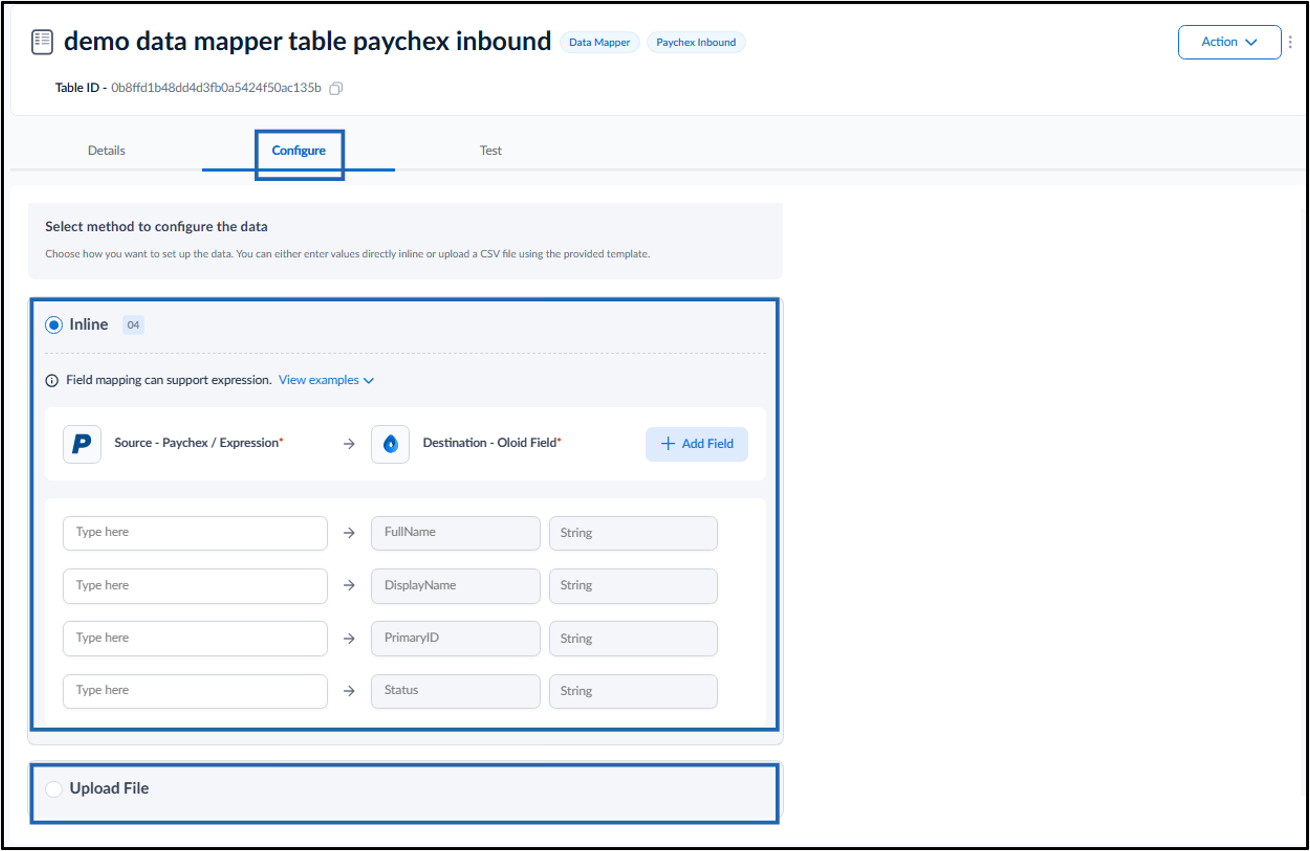The height and width of the screenshot is (851, 1310).
Task: Click String type field in Status row
Action: coord(633,691)
